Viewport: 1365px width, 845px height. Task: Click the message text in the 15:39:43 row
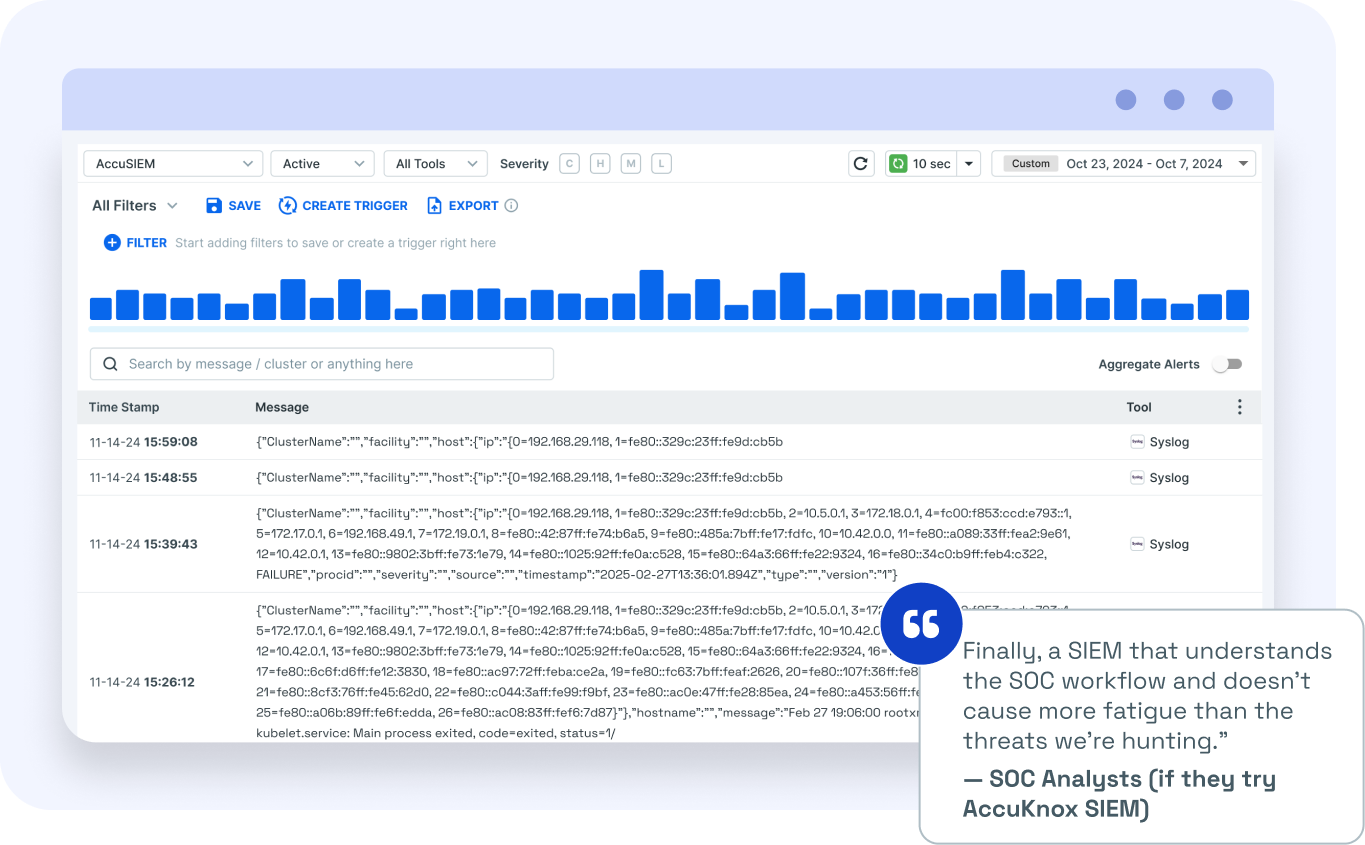[x=664, y=544]
